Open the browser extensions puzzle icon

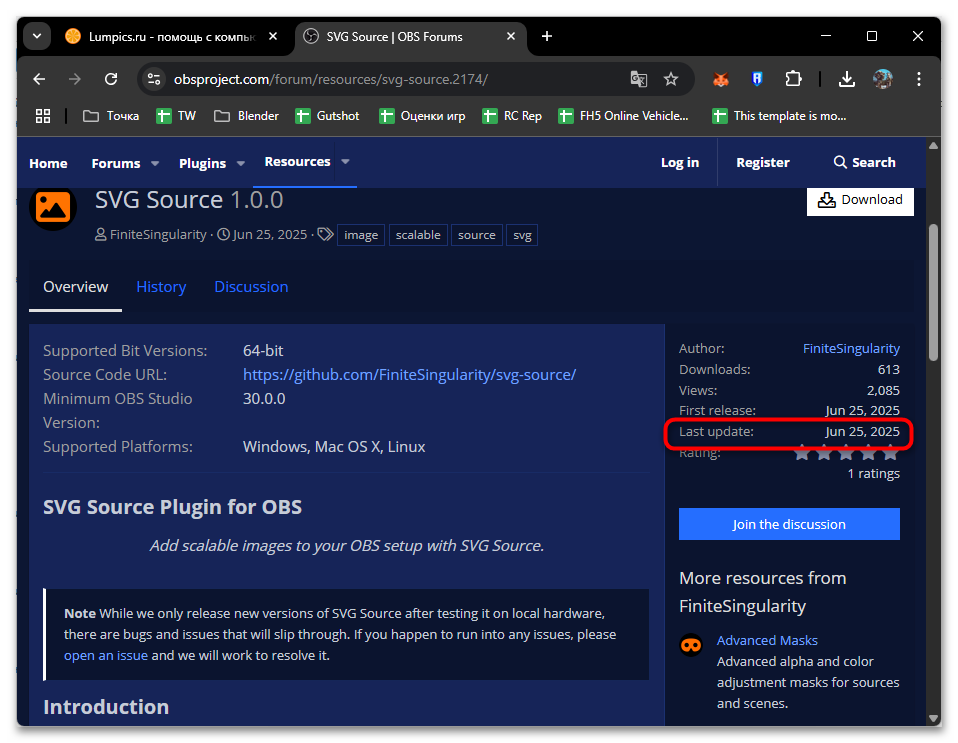pyautogui.click(x=794, y=79)
